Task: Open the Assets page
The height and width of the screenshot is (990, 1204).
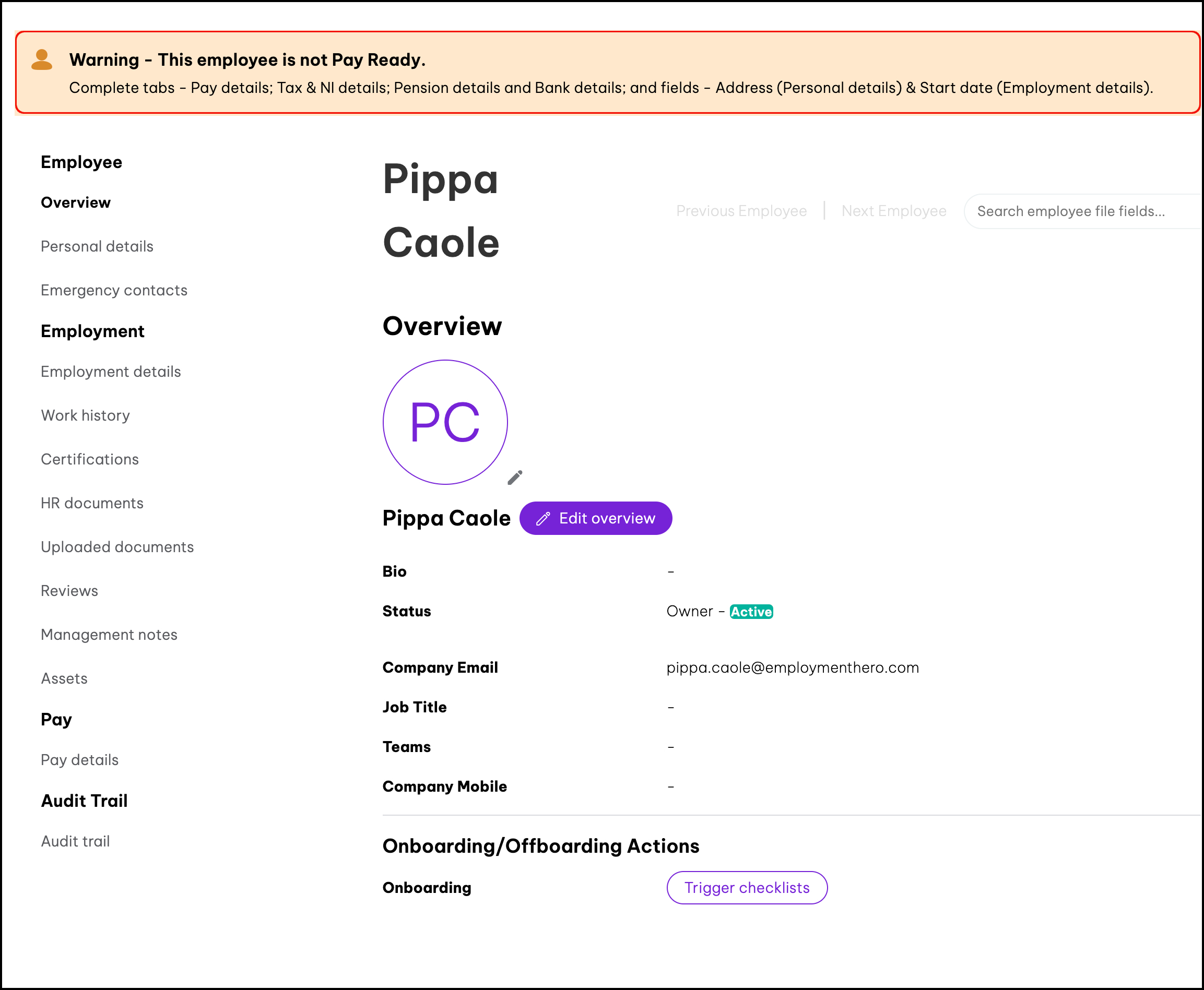Action: coord(64,678)
